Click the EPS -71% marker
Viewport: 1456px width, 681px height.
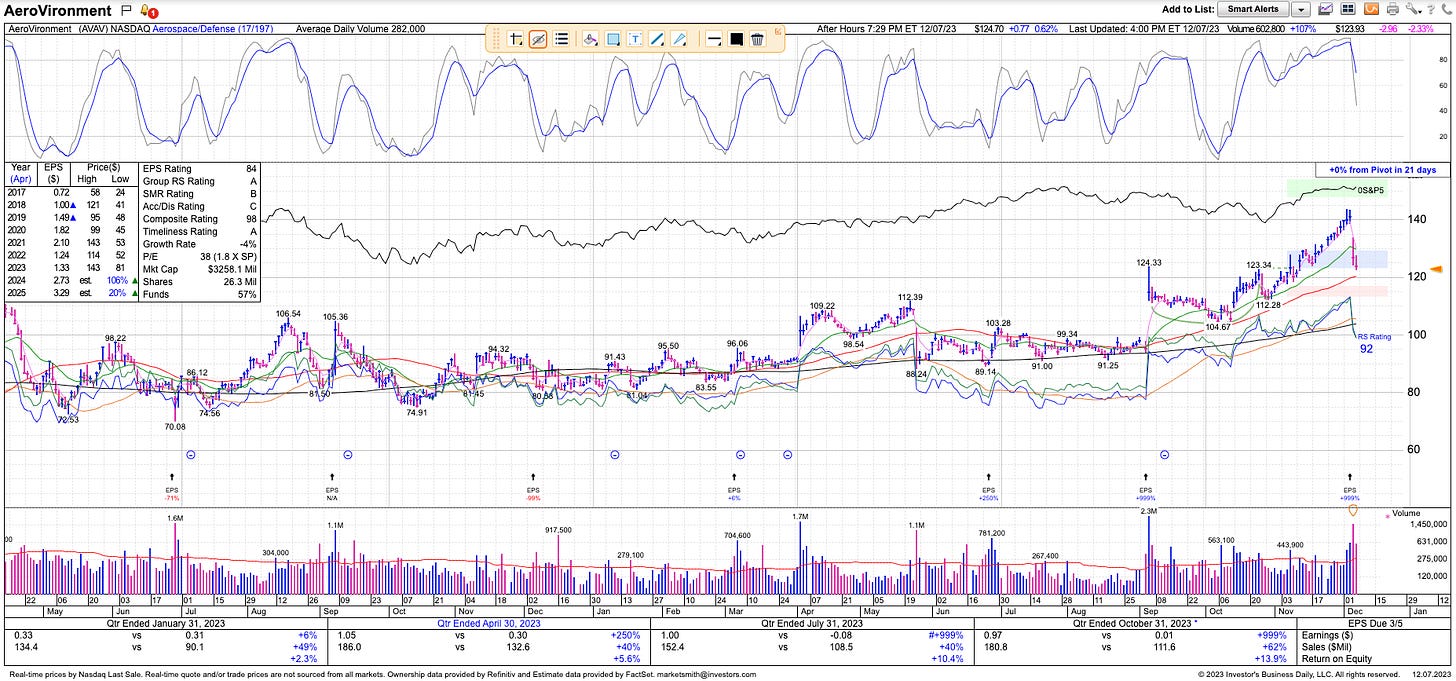(172, 489)
